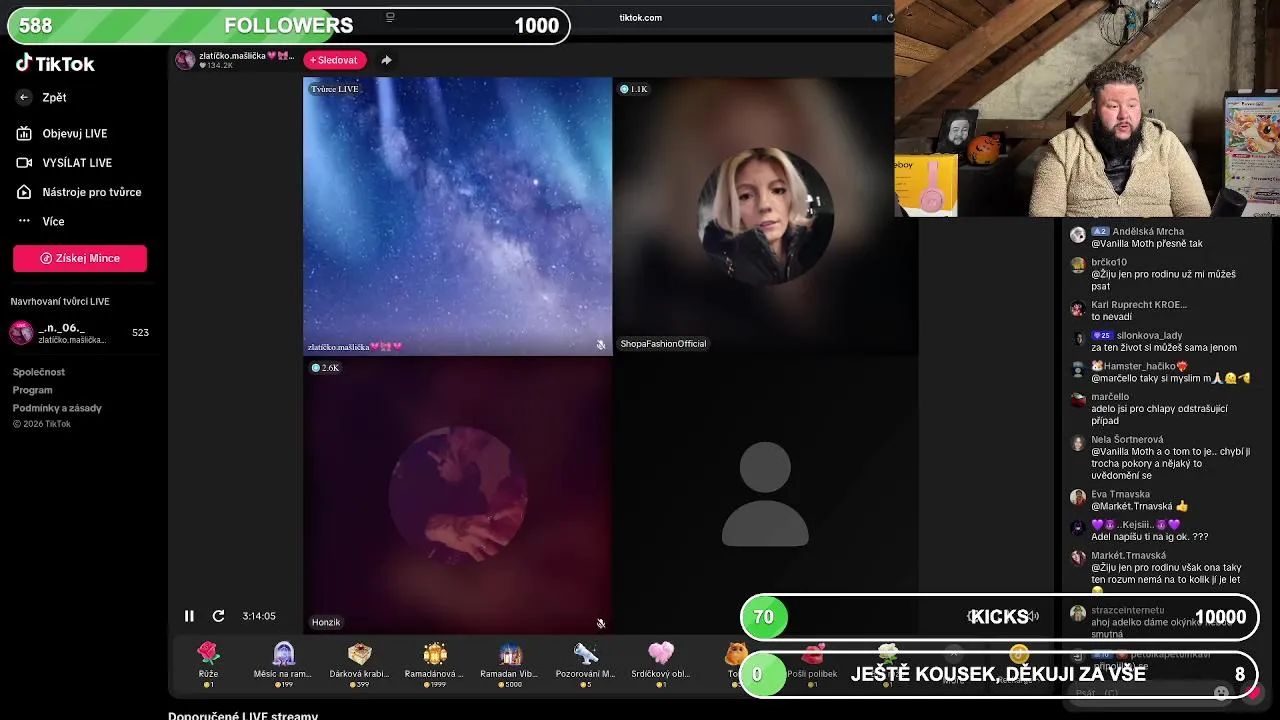Click the Markét.Trnavská chat username
This screenshot has width=1280, height=720.
coord(1128,556)
